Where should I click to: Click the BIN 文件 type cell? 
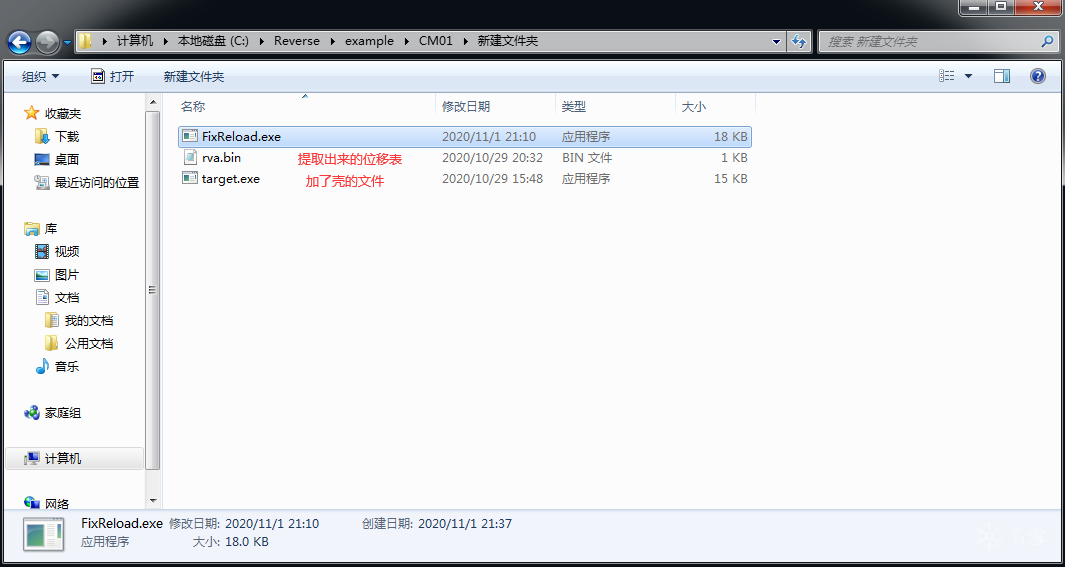point(587,158)
